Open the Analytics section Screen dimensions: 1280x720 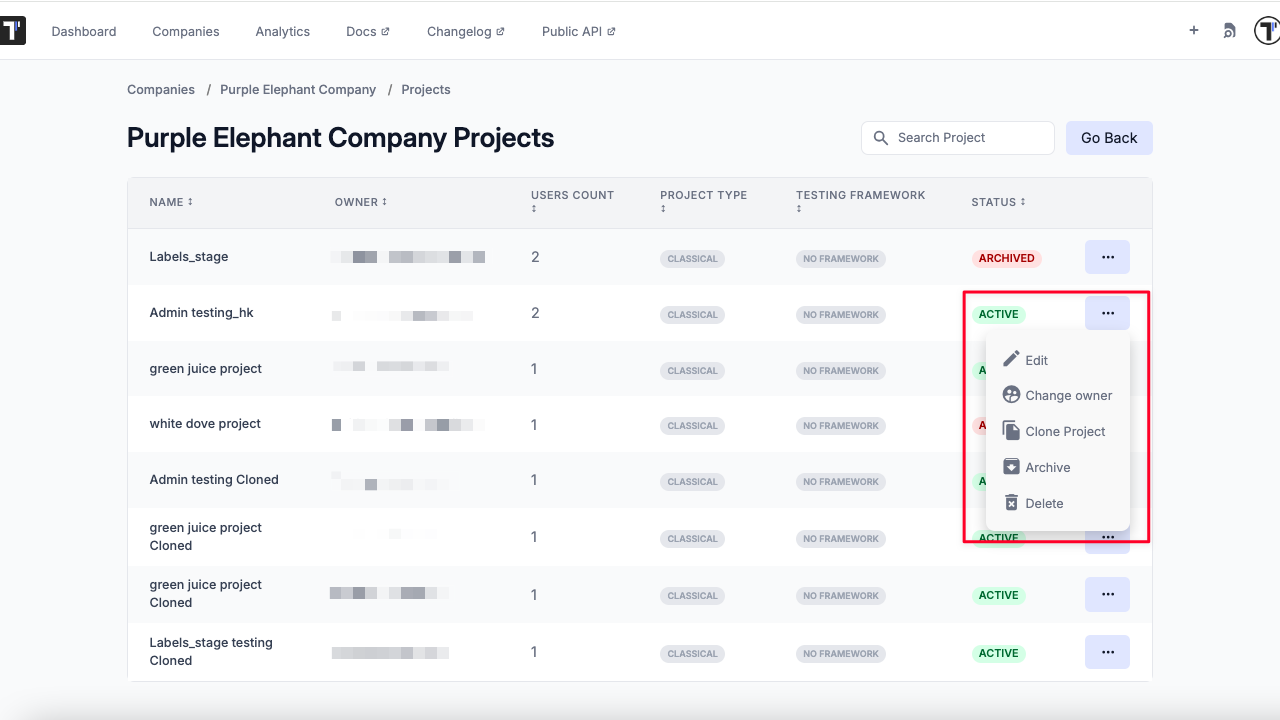tap(283, 31)
